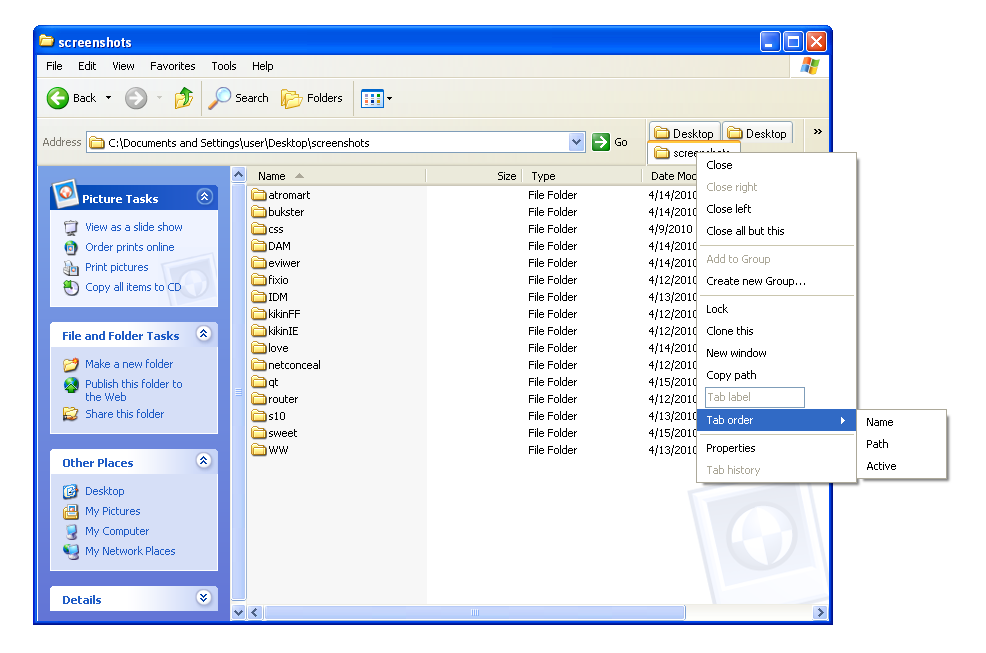Screen dimensions: 986x653
Task: Open the Tools menu
Action: click(x=223, y=66)
